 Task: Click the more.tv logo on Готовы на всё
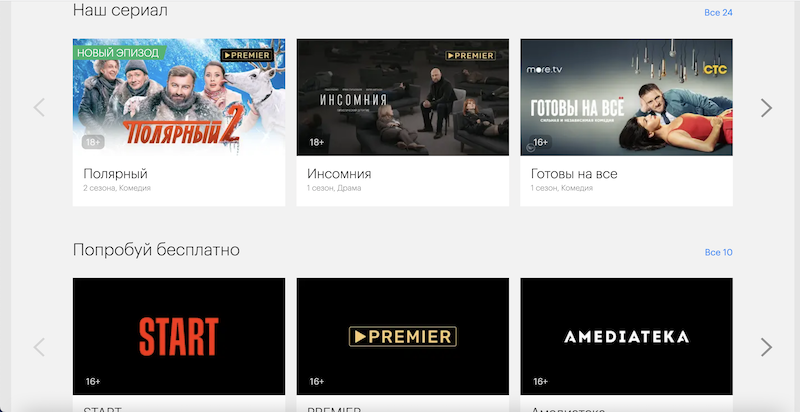(545, 69)
